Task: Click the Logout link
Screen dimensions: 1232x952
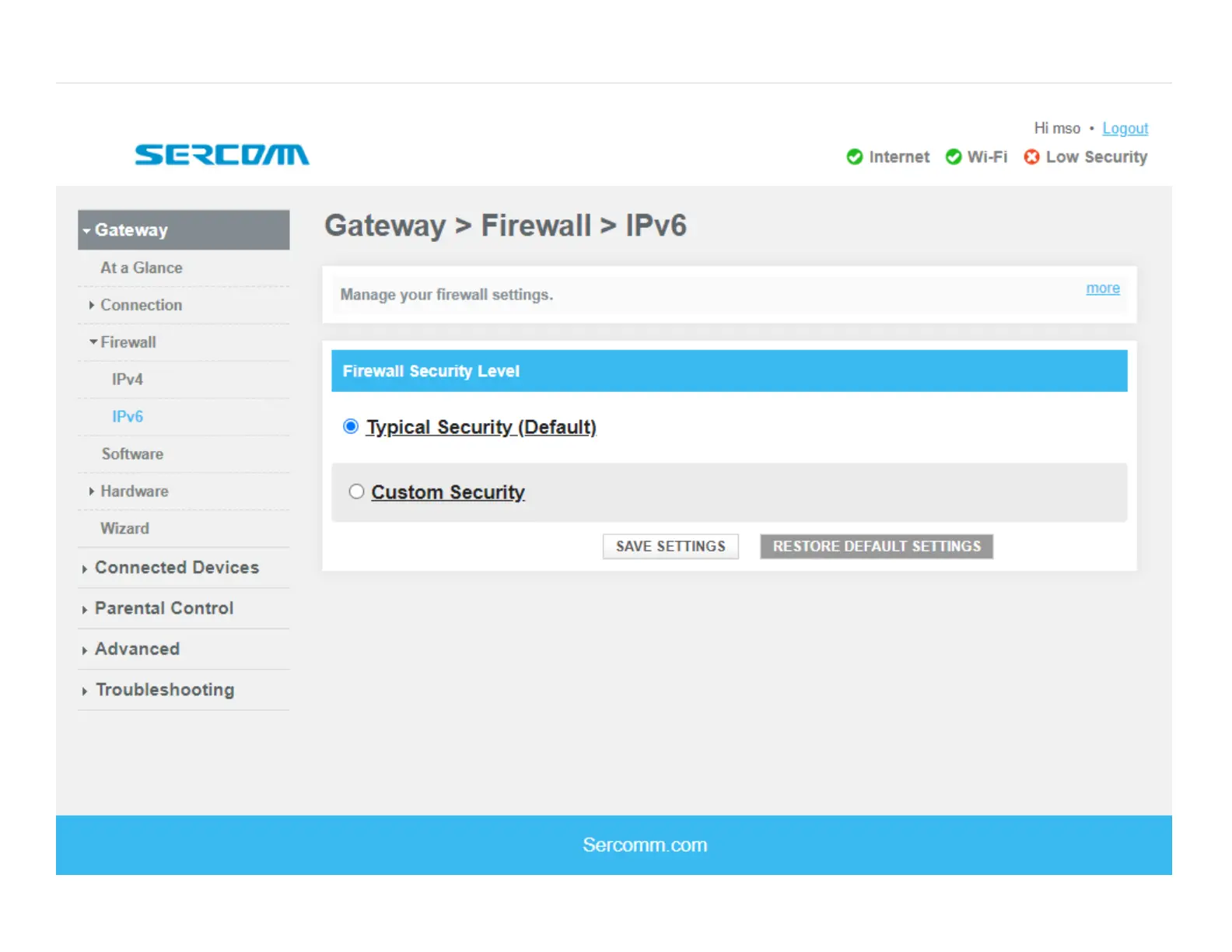Action: click(x=1125, y=128)
